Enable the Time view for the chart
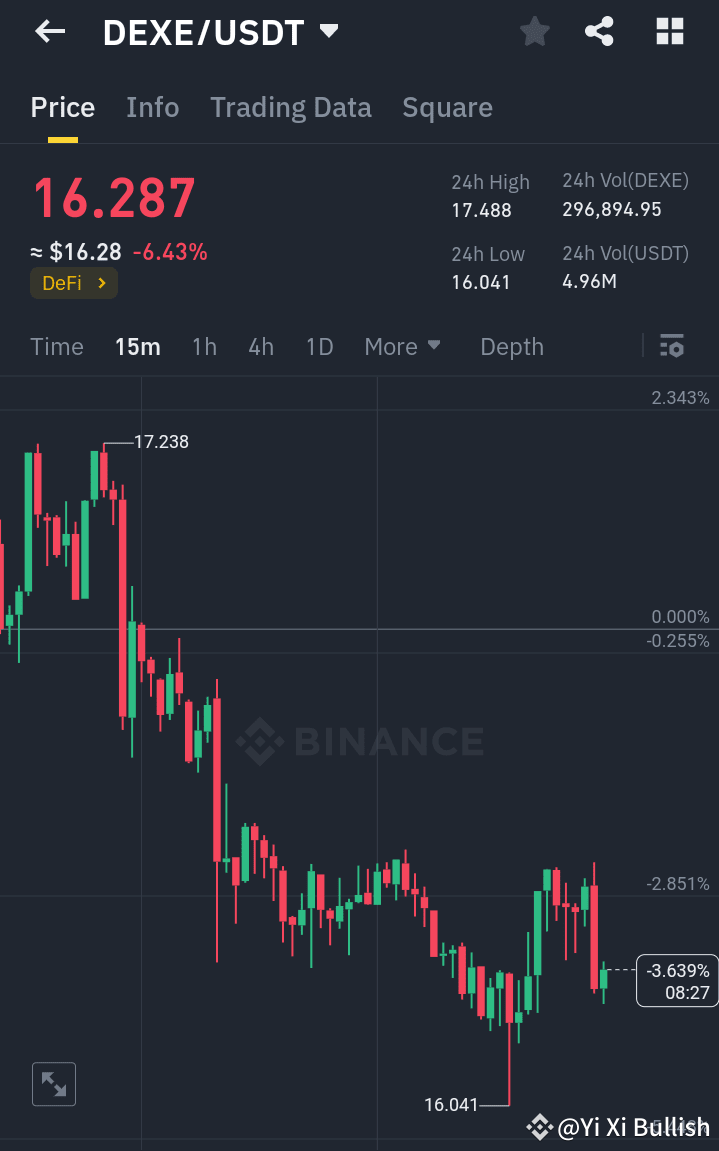The width and height of the screenshot is (719, 1151). [56, 346]
